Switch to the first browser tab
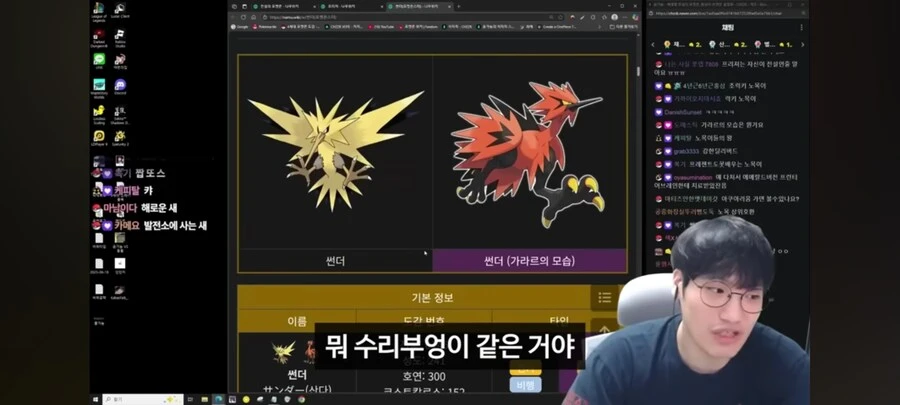 (x=282, y=6)
